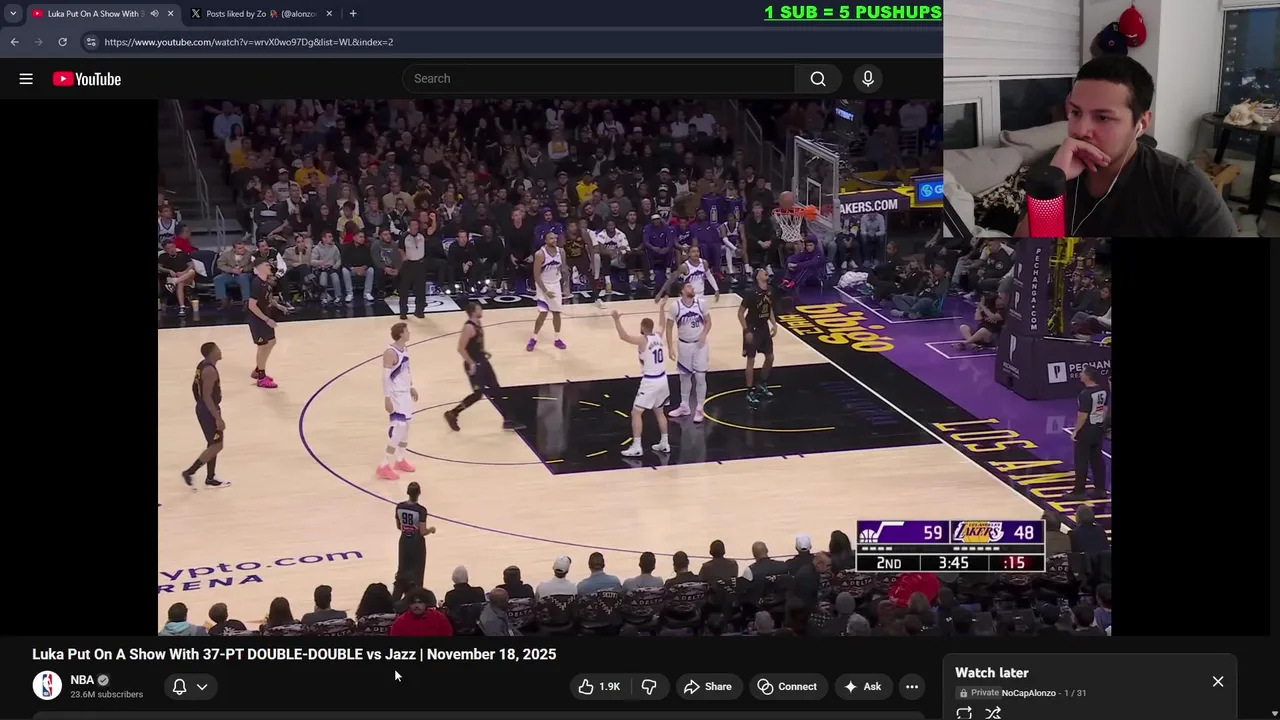This screenshot has width=1280, height=720.
Task: Focus the YouTube Search field
Action: pos(599,79)
